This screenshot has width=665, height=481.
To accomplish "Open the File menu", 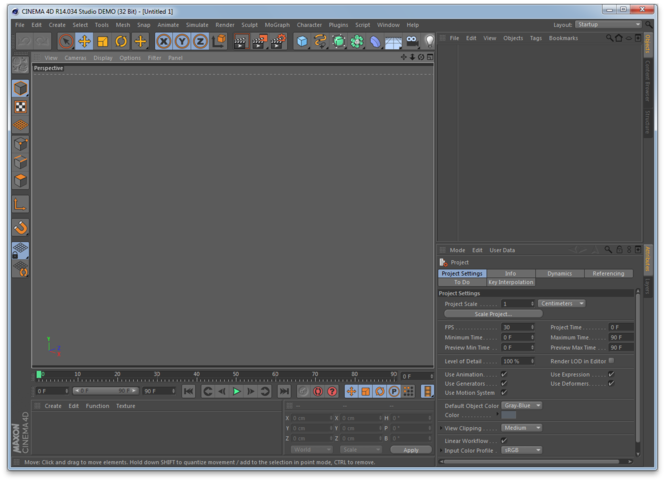I will click(x=20, y=25).
